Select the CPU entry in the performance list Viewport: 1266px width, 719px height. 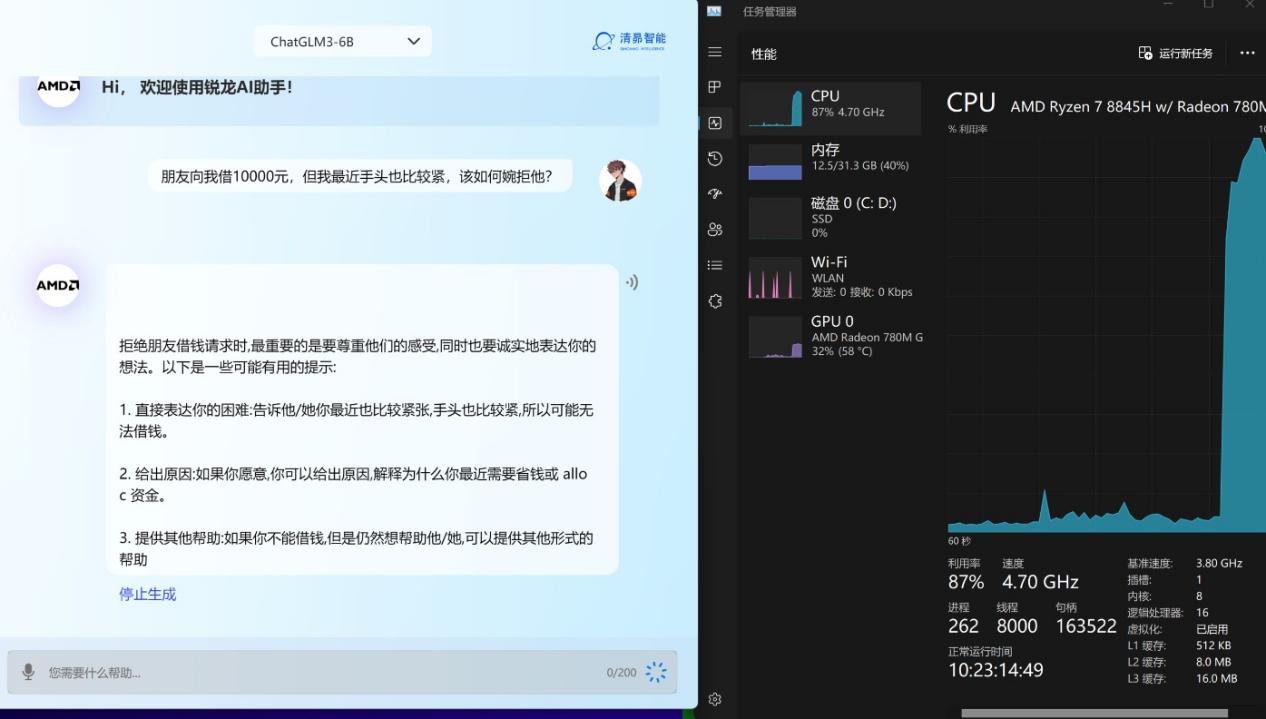pyautogui.click(x=830, y=108)
